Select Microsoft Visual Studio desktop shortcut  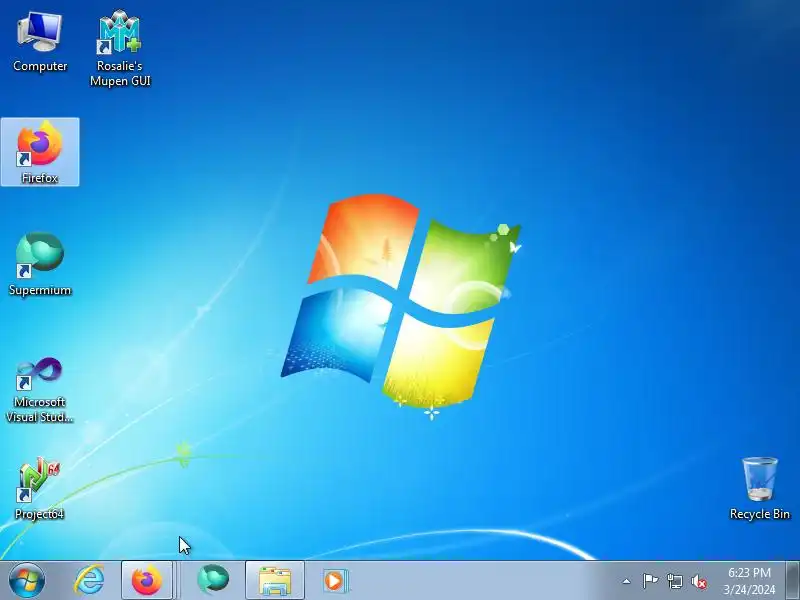[x=40, y=390]
